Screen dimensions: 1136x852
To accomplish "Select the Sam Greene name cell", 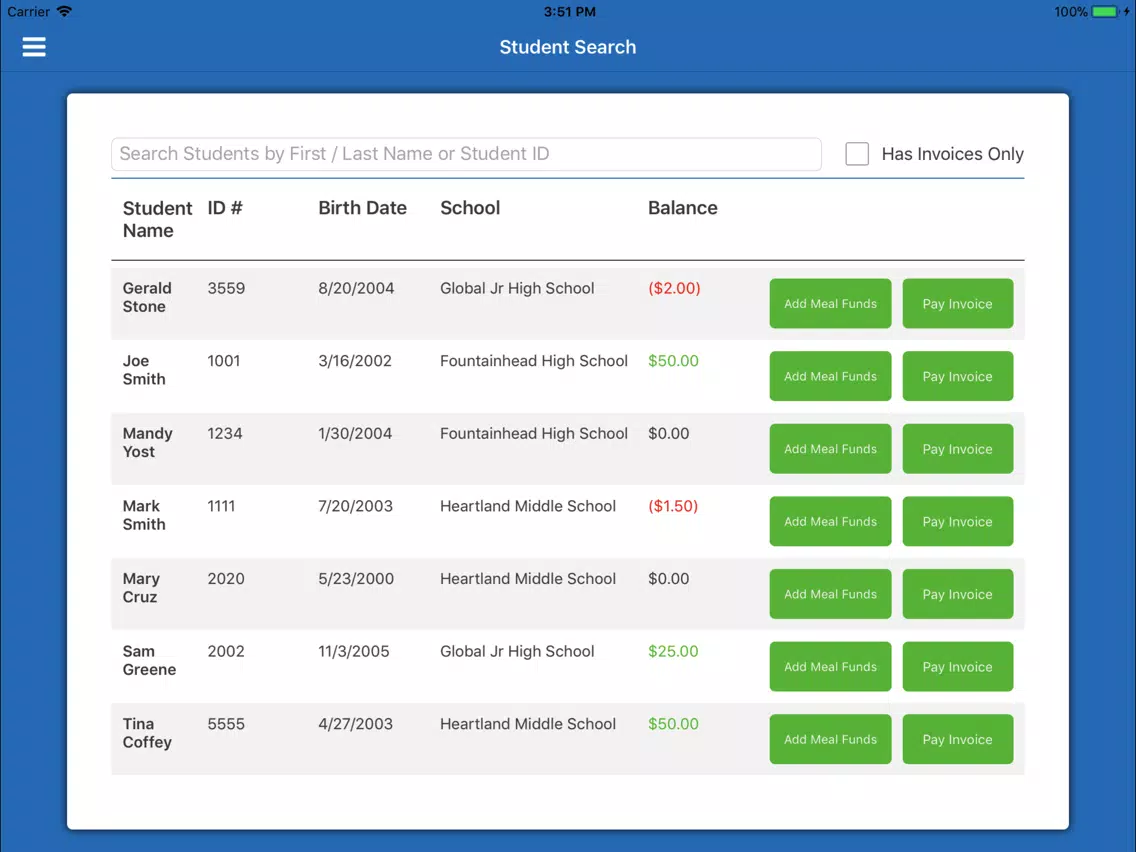I will [149, 660].
